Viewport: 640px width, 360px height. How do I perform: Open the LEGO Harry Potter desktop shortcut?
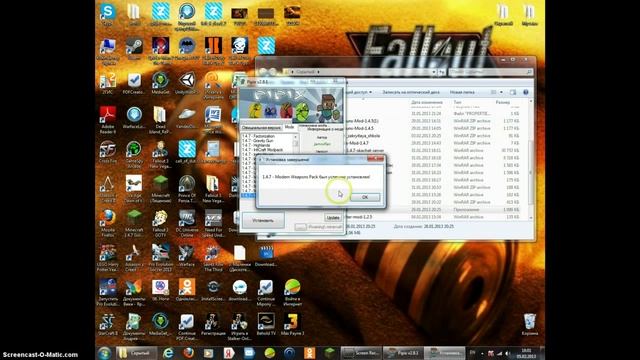[x=108, y=257]
